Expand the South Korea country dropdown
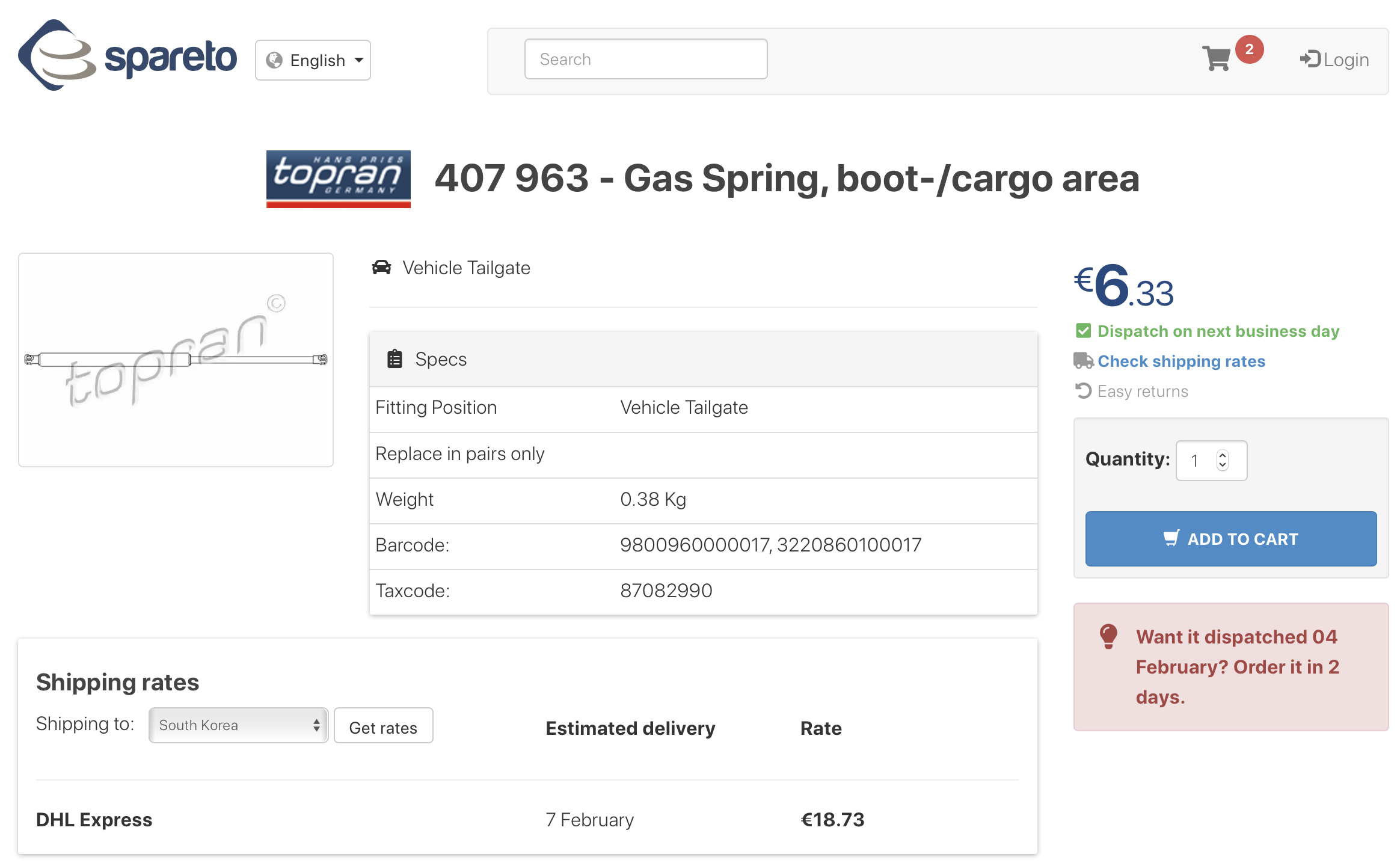Screen dimensions: 1400x866 tap(238, 725)
